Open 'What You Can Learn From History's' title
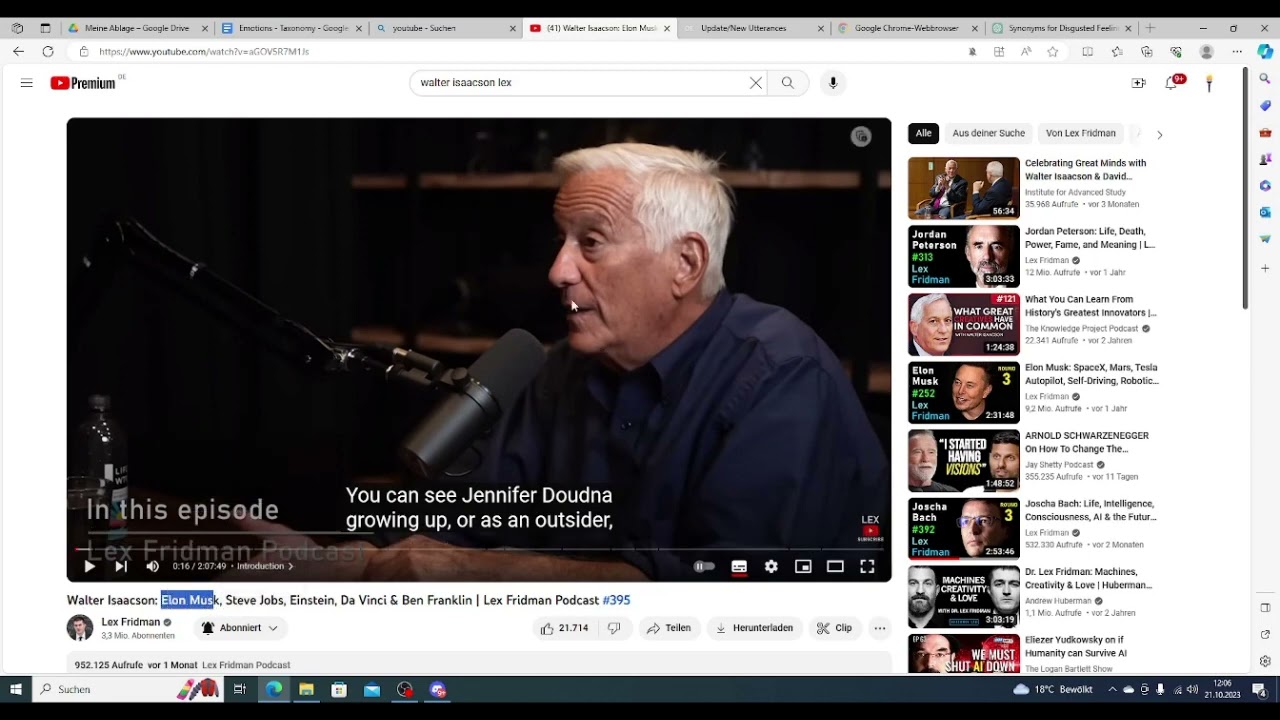The width and height of the screenshot is (1280, 720). pyautogui.click(x=1091, y=306)
